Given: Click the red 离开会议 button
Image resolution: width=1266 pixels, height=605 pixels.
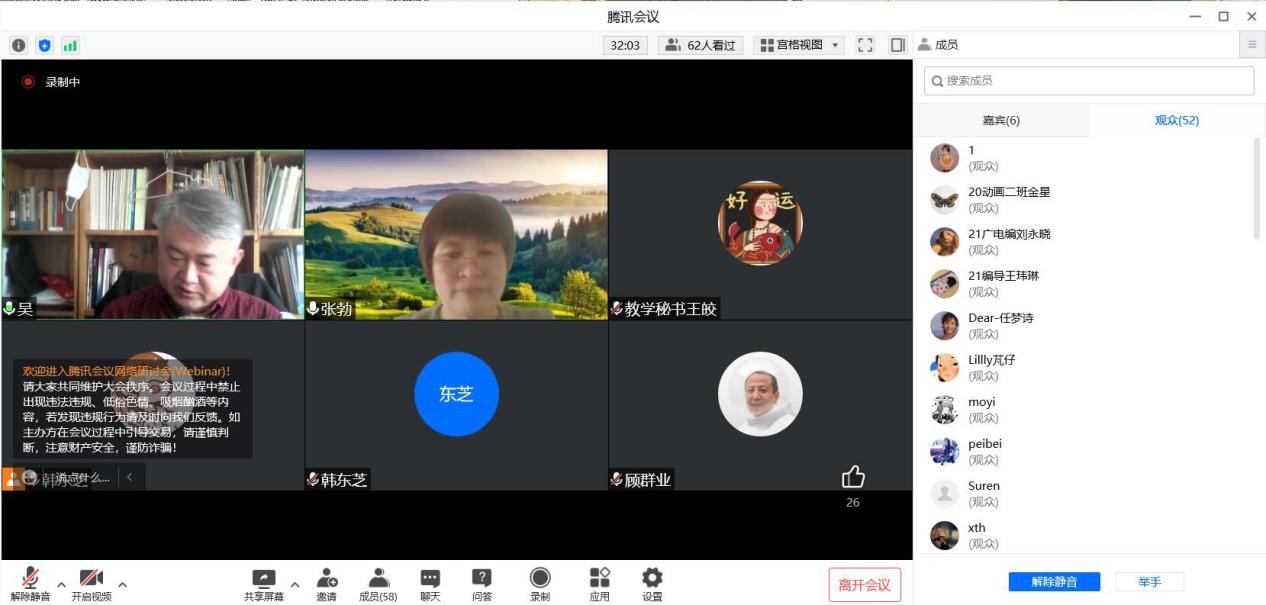Looking at the screenshot, I should (864, 585).
